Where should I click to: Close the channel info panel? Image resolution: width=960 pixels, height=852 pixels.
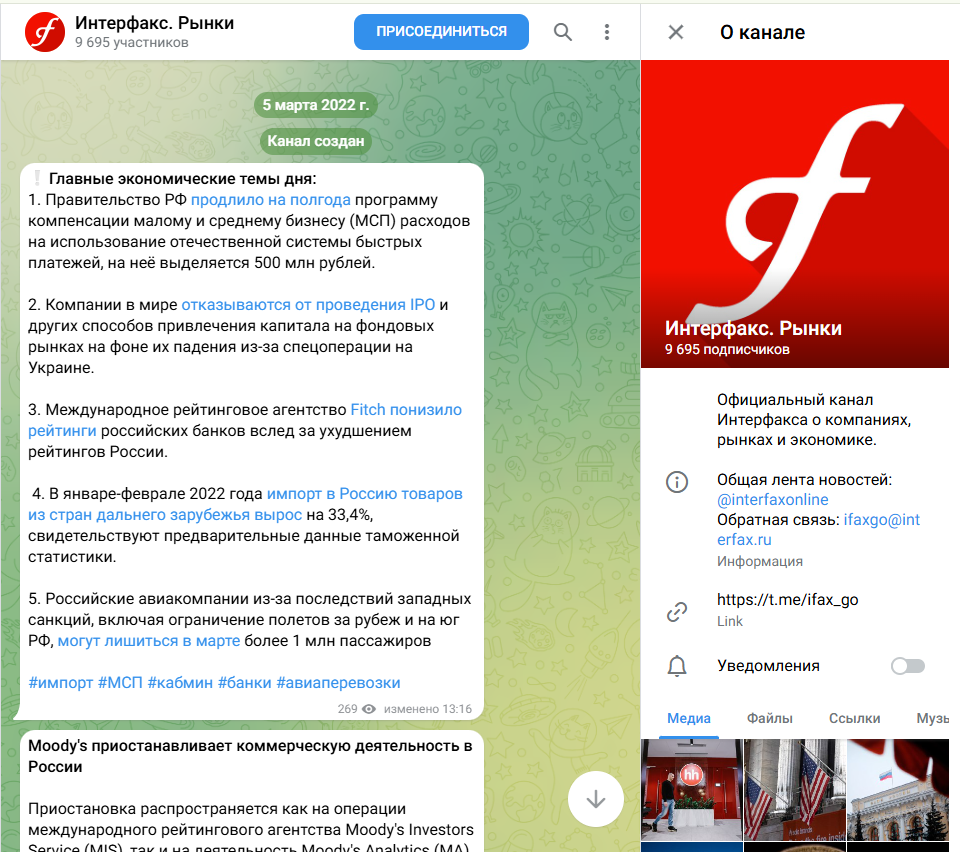tap(675, 32)
